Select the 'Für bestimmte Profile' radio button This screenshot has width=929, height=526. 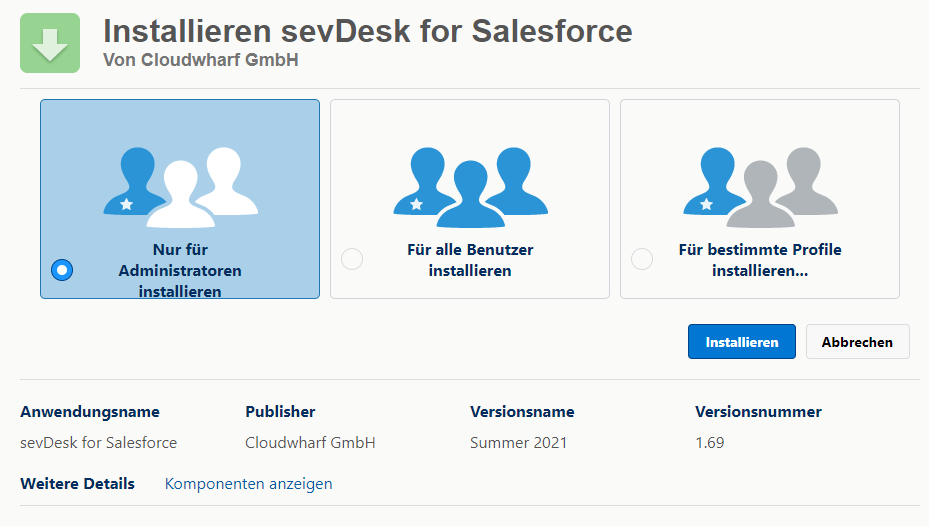click(x=642, y=260)
